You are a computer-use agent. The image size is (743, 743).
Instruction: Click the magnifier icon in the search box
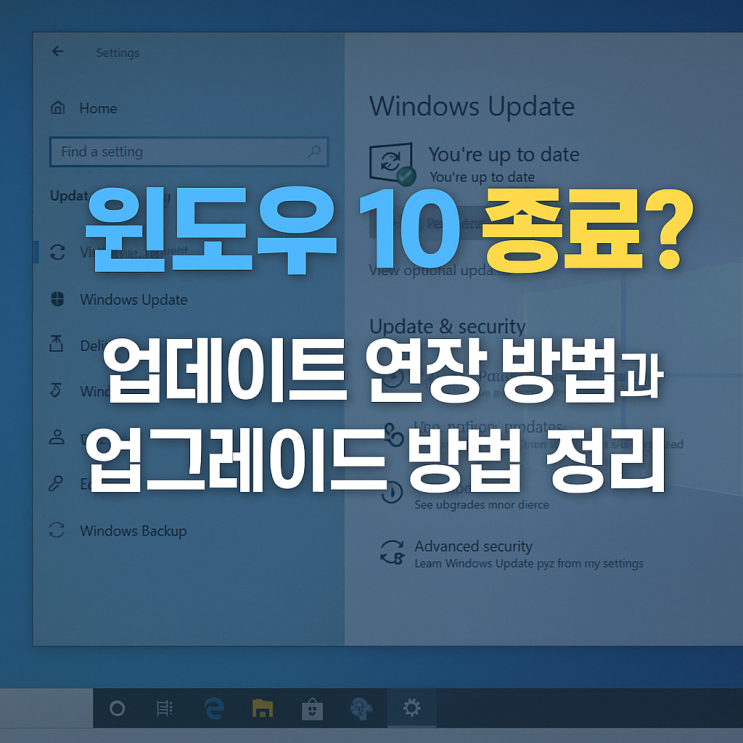[314, 152]
